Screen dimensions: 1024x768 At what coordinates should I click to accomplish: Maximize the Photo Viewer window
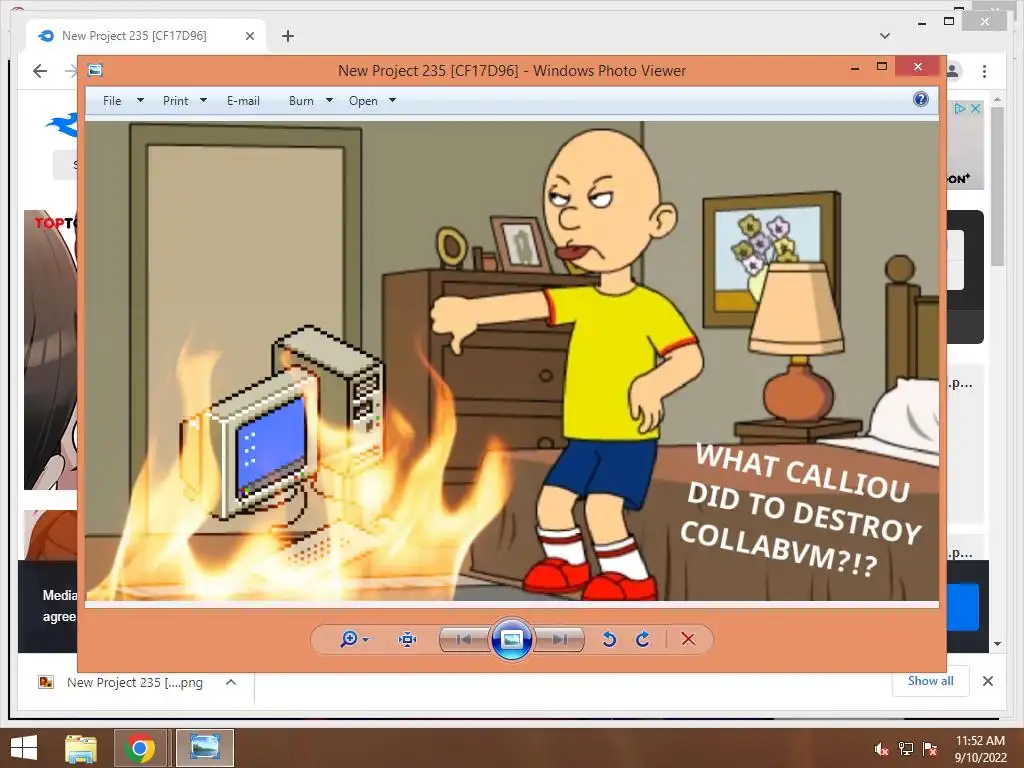coord(882,67)
